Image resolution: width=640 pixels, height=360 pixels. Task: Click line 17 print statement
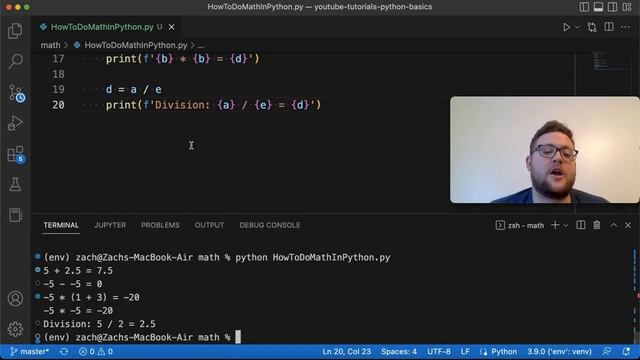182,59
